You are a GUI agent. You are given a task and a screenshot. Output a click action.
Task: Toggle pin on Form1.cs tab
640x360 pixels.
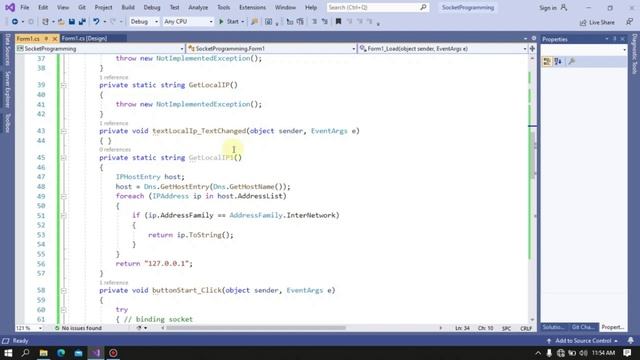(x=46, y=38)
